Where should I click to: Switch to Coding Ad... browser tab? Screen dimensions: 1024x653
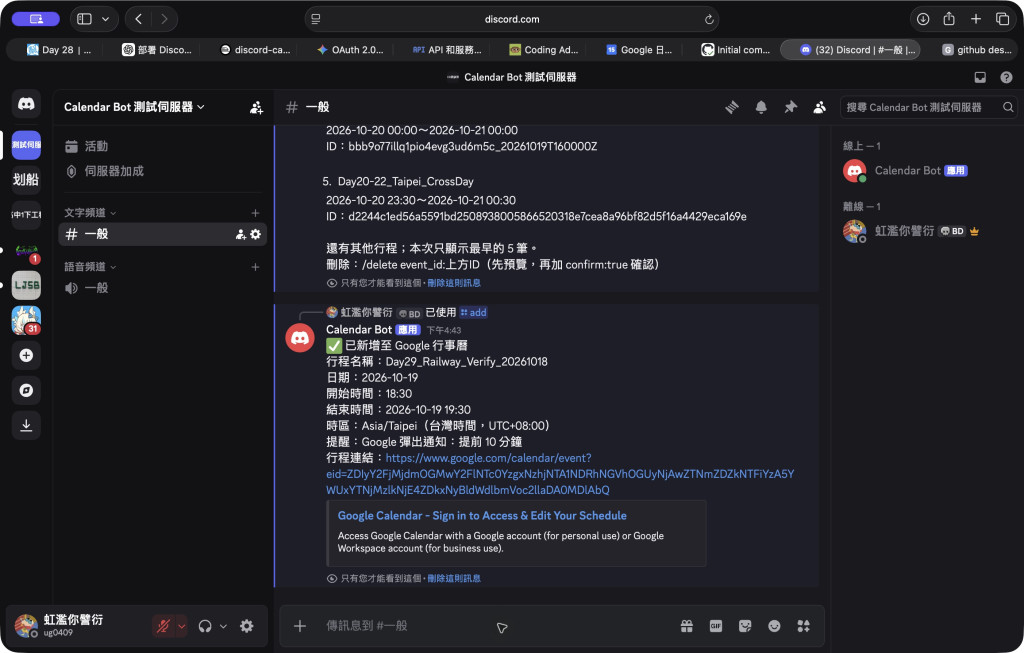coord(544,50)
